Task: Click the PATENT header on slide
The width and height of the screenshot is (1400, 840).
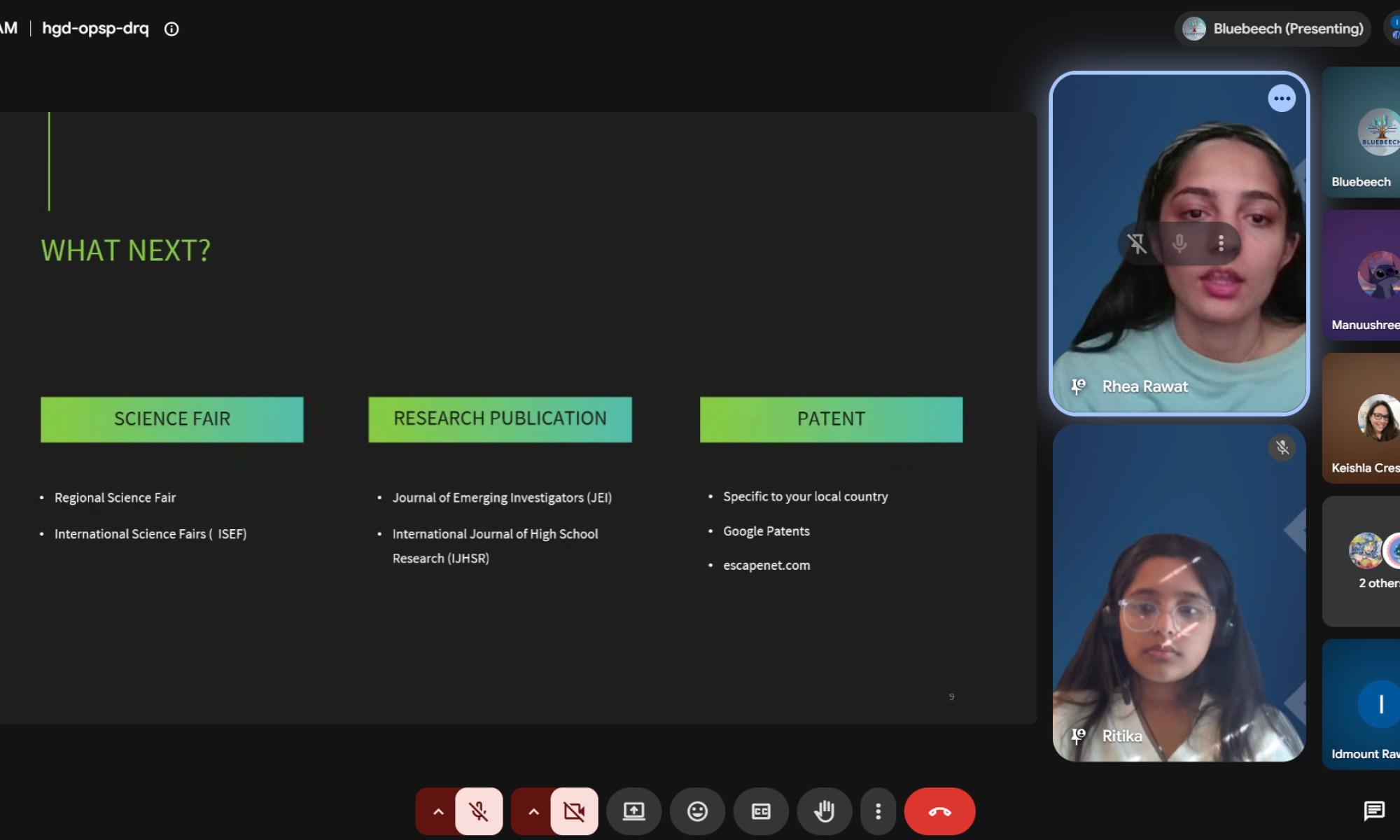Action: click(x=831, y=419)
